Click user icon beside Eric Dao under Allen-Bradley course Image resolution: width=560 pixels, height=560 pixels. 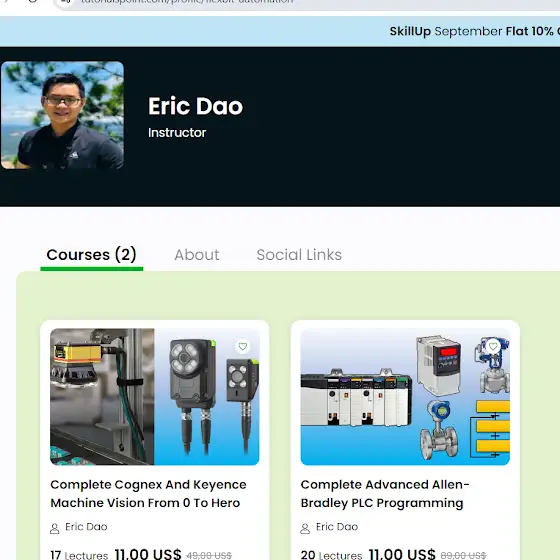point(305,528)
